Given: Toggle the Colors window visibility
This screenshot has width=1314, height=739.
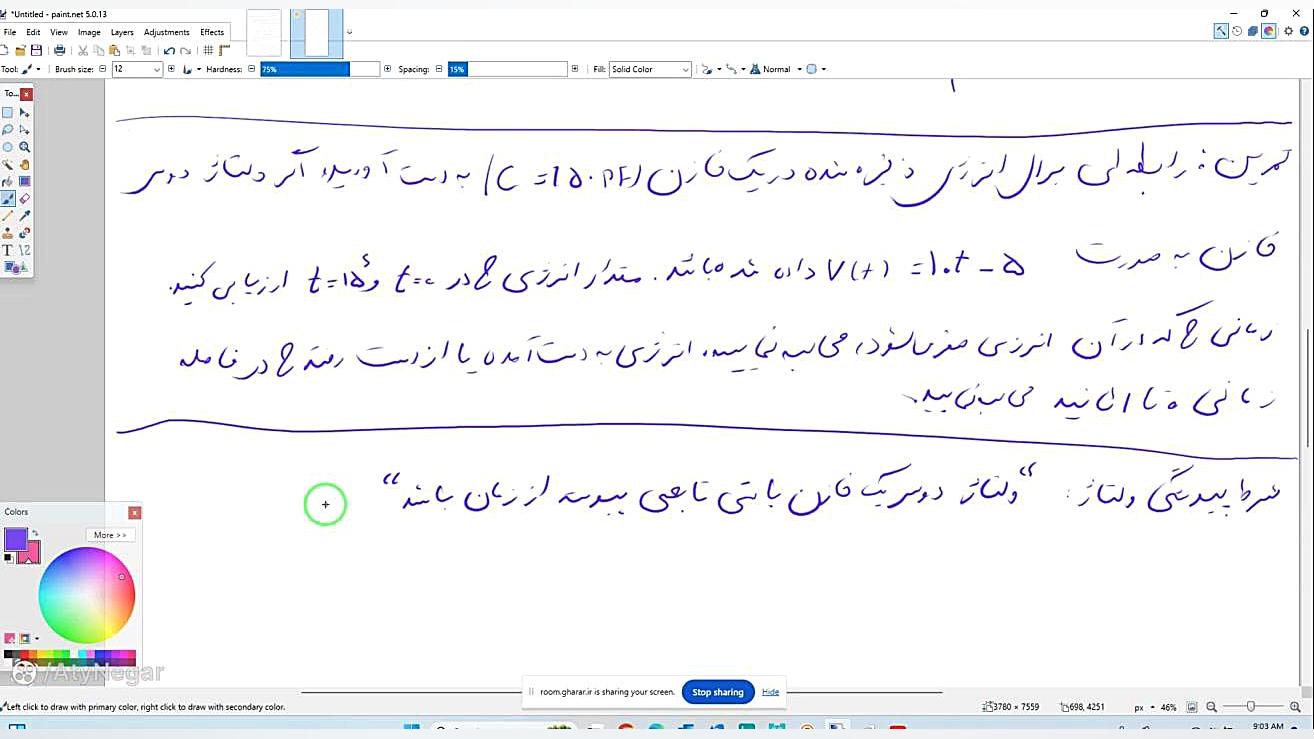Looking at the screenshot, I should [1269, 31].
